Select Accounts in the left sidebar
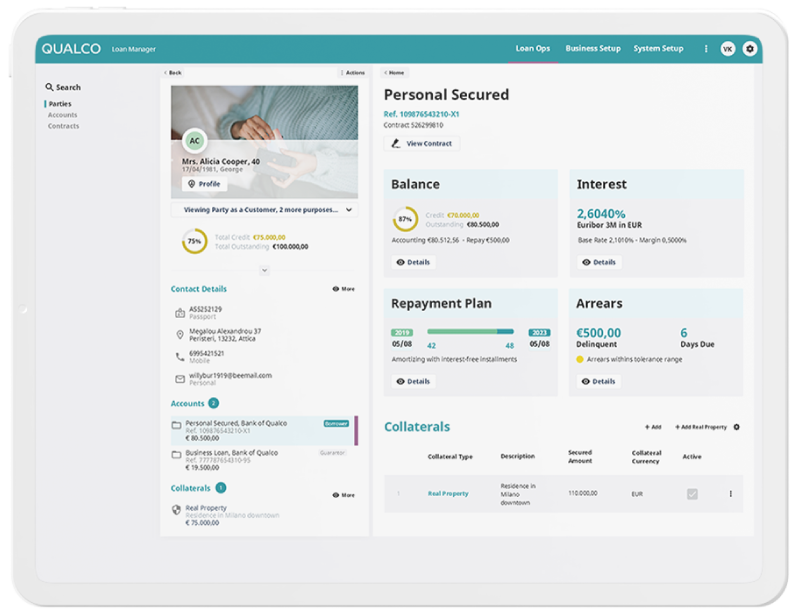Image resolution: width=800 pixels, height=615 pixels. click(62, 114)
